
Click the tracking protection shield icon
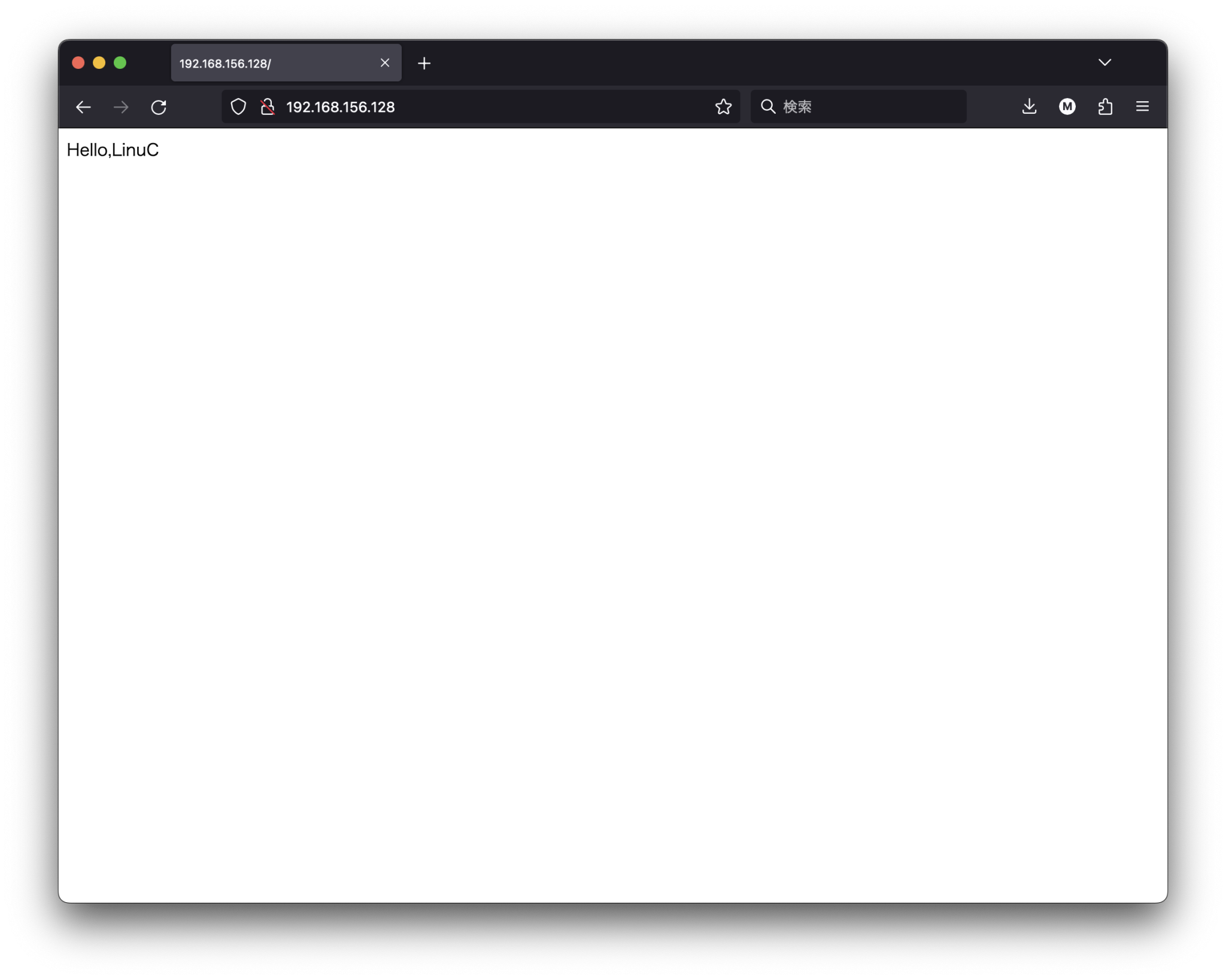[x=238, y=107]
